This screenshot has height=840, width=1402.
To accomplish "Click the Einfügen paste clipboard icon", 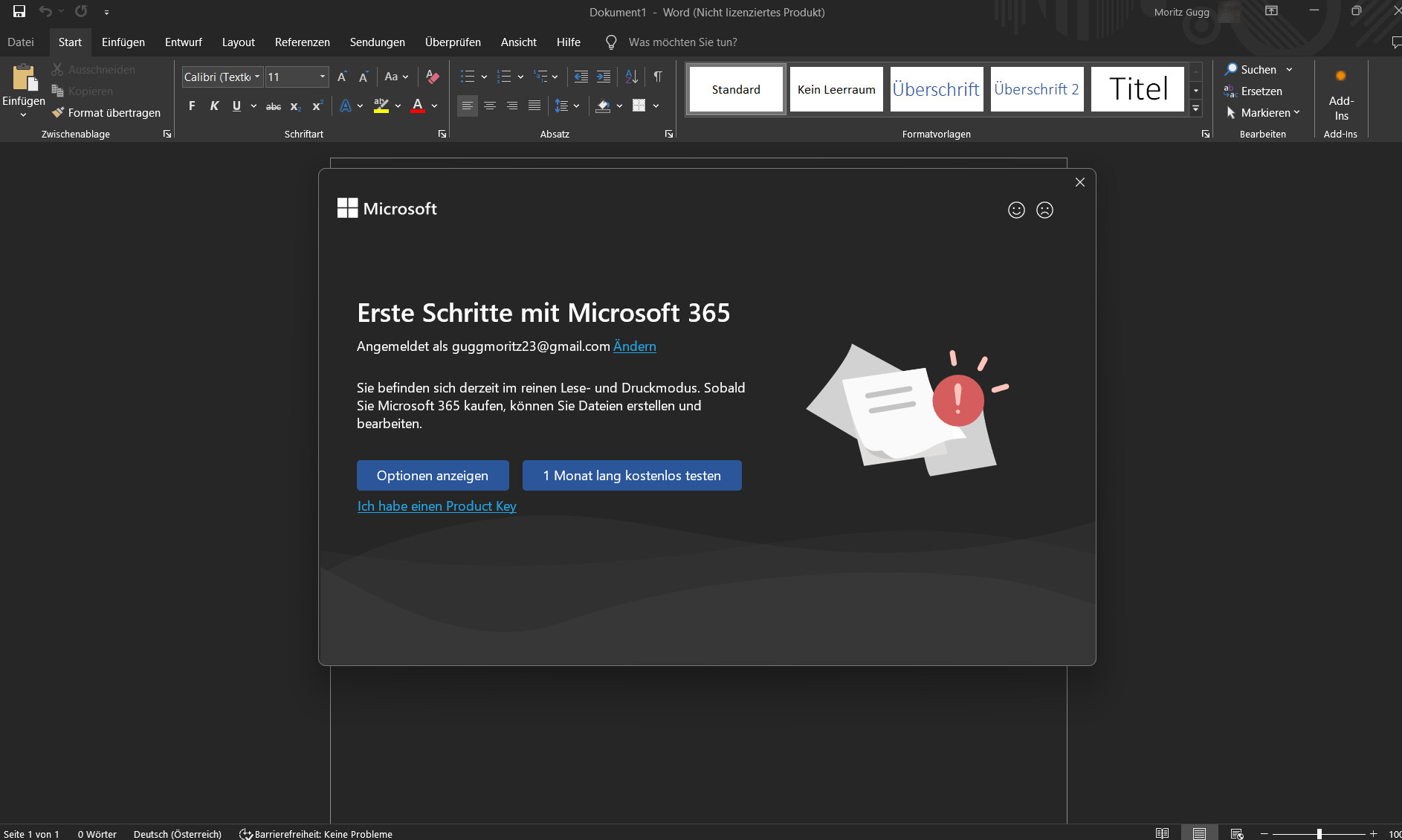I will [24, 77].
